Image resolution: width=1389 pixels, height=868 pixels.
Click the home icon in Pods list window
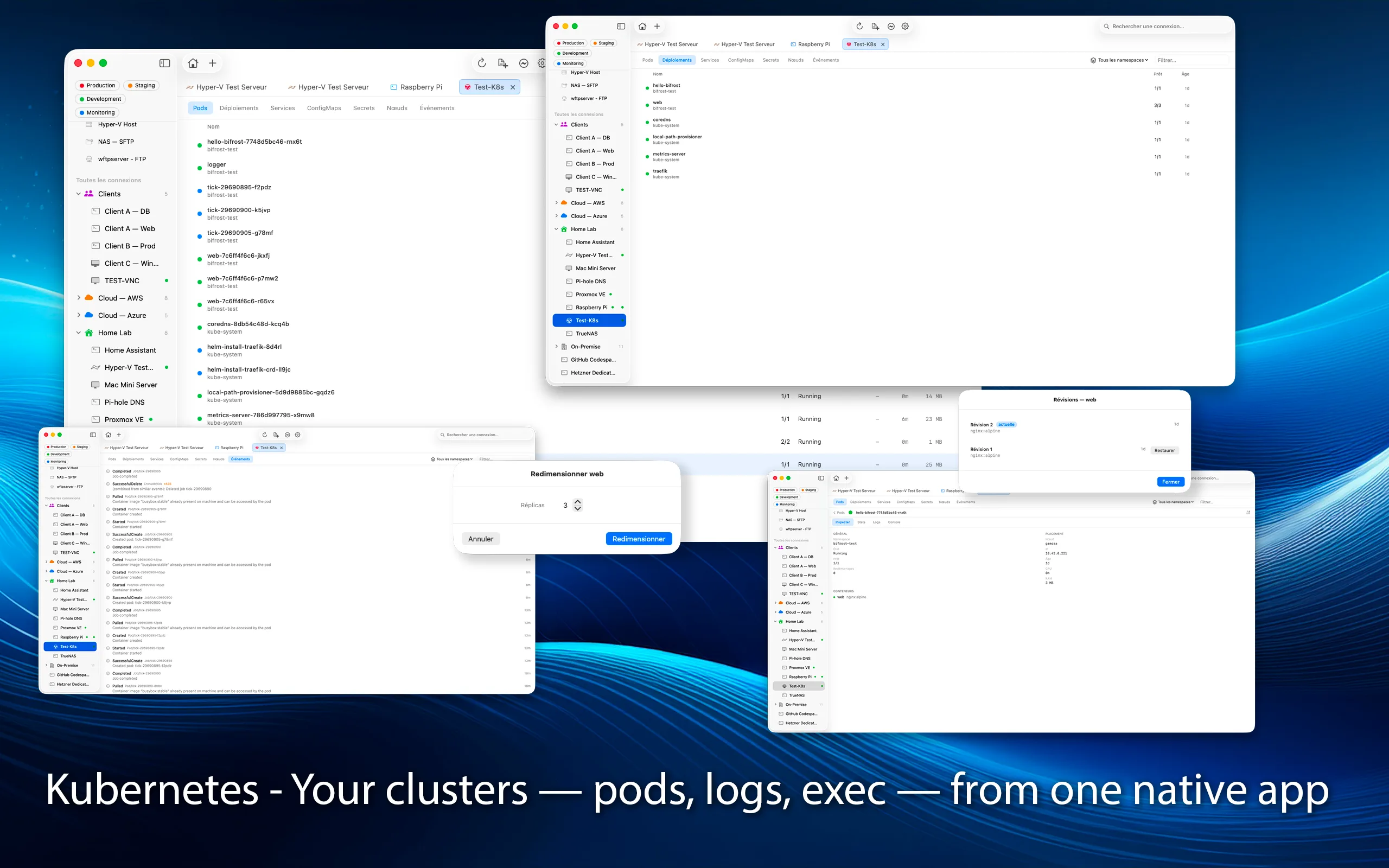(193, 63)
